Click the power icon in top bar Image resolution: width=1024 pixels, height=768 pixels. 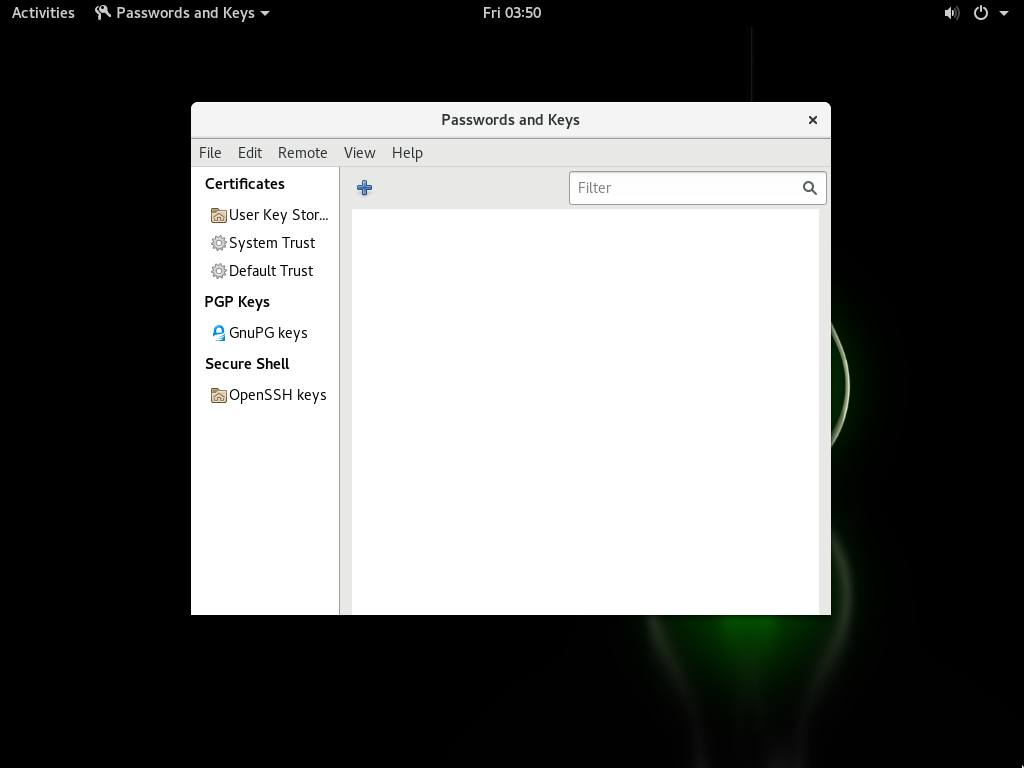pos(981,13)
